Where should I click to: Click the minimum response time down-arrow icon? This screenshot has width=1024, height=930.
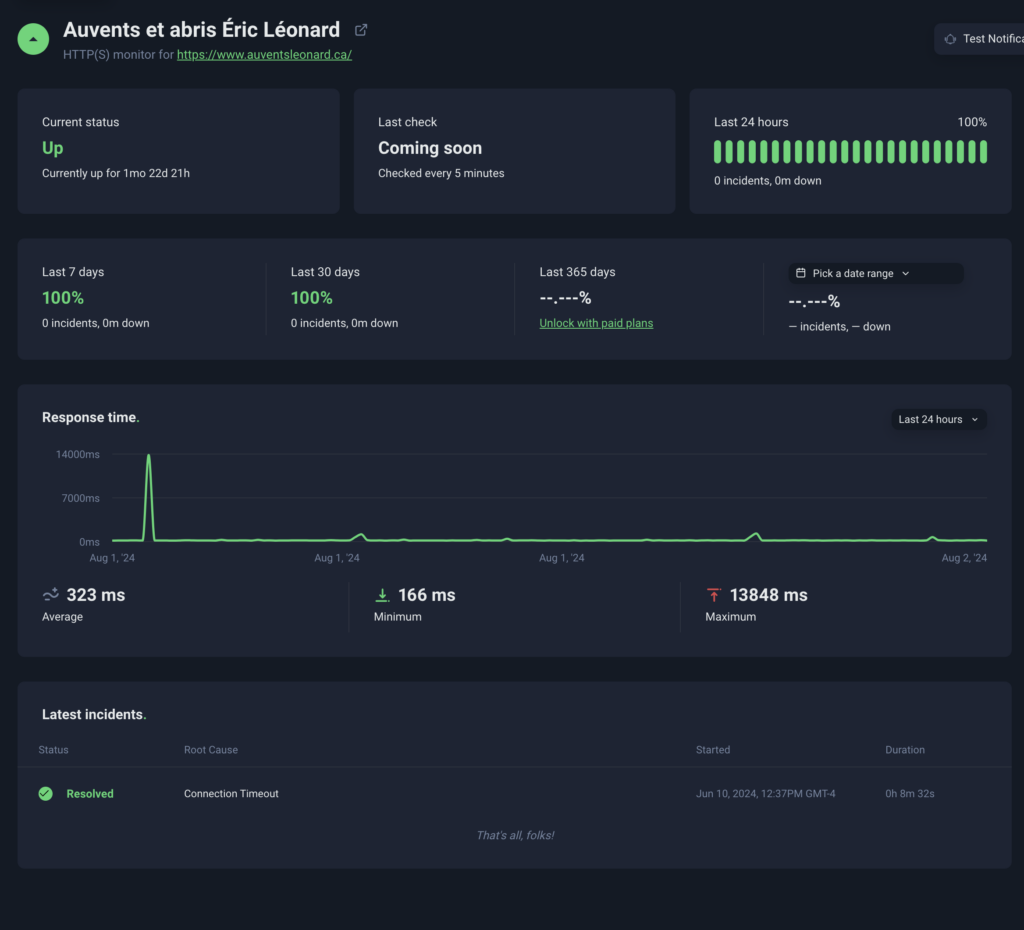(x=382, y=595)
